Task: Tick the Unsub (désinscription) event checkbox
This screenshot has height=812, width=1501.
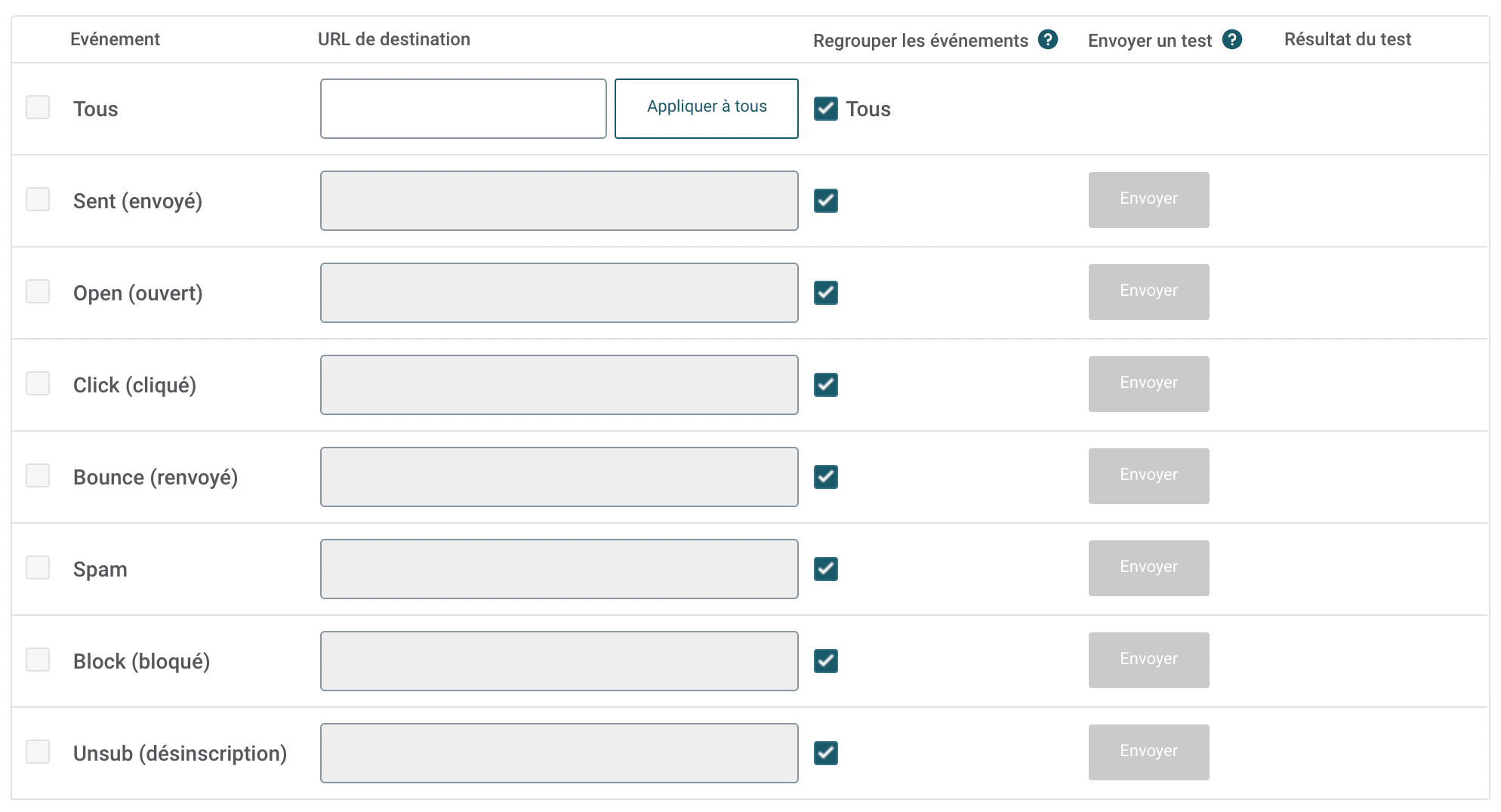Action: pyautogui.click(x=38, y=752)
